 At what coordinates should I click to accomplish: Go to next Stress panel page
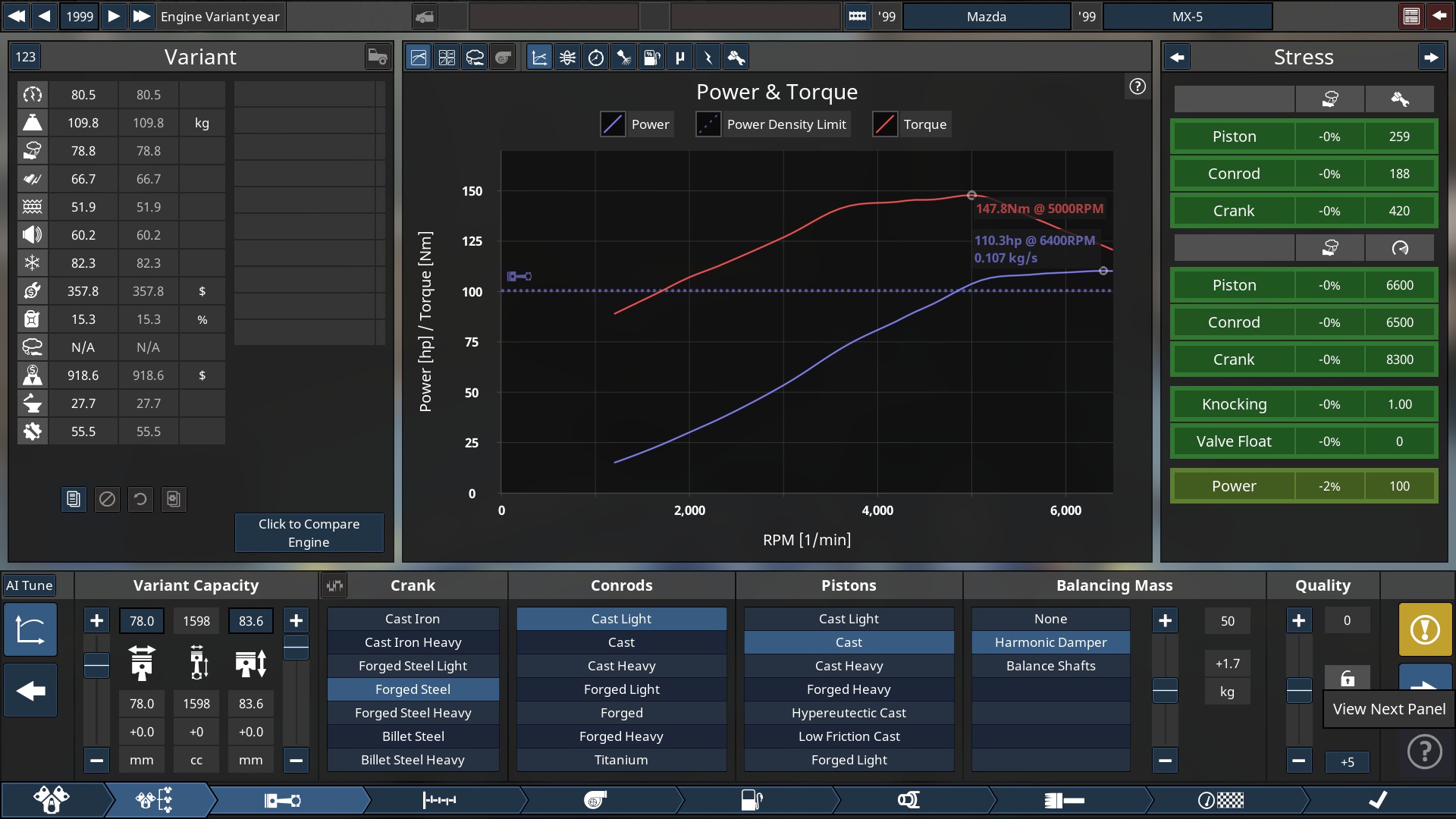1430,57
